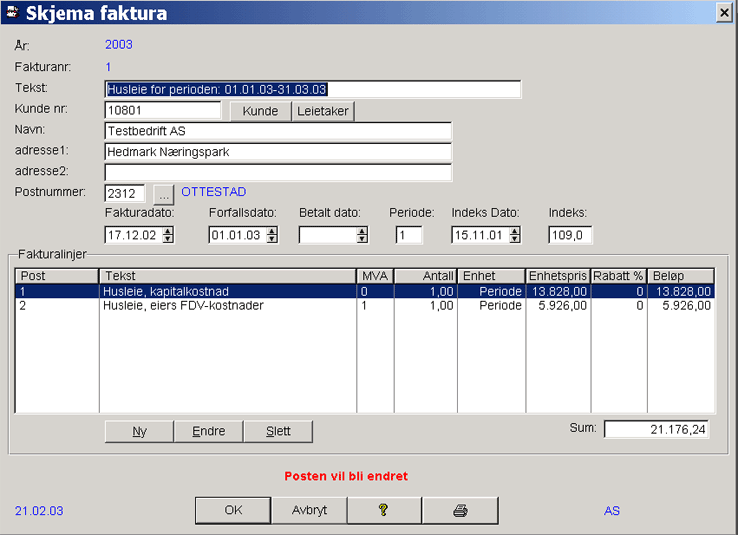Screen dimensions: 738x535
Task: Click the Postnummer field 2312
Action: 125,193
